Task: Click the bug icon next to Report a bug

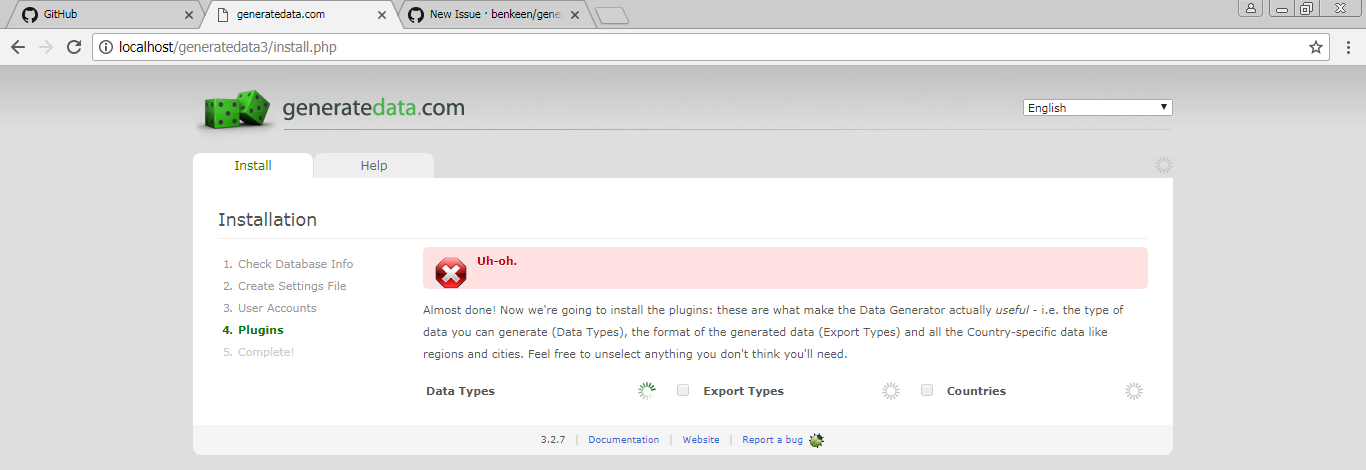Action: (x=816, y=440)
